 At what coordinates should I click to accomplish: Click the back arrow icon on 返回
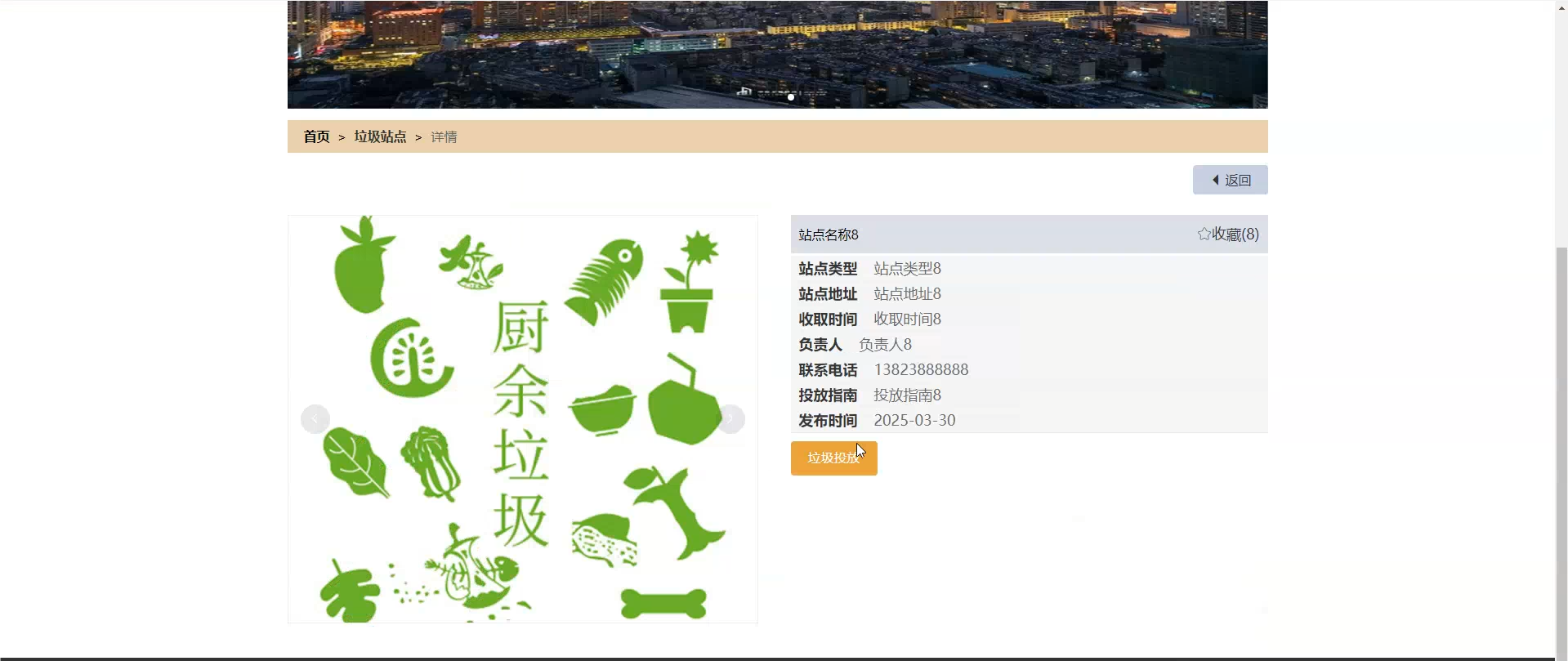[x=1216, y=180]
